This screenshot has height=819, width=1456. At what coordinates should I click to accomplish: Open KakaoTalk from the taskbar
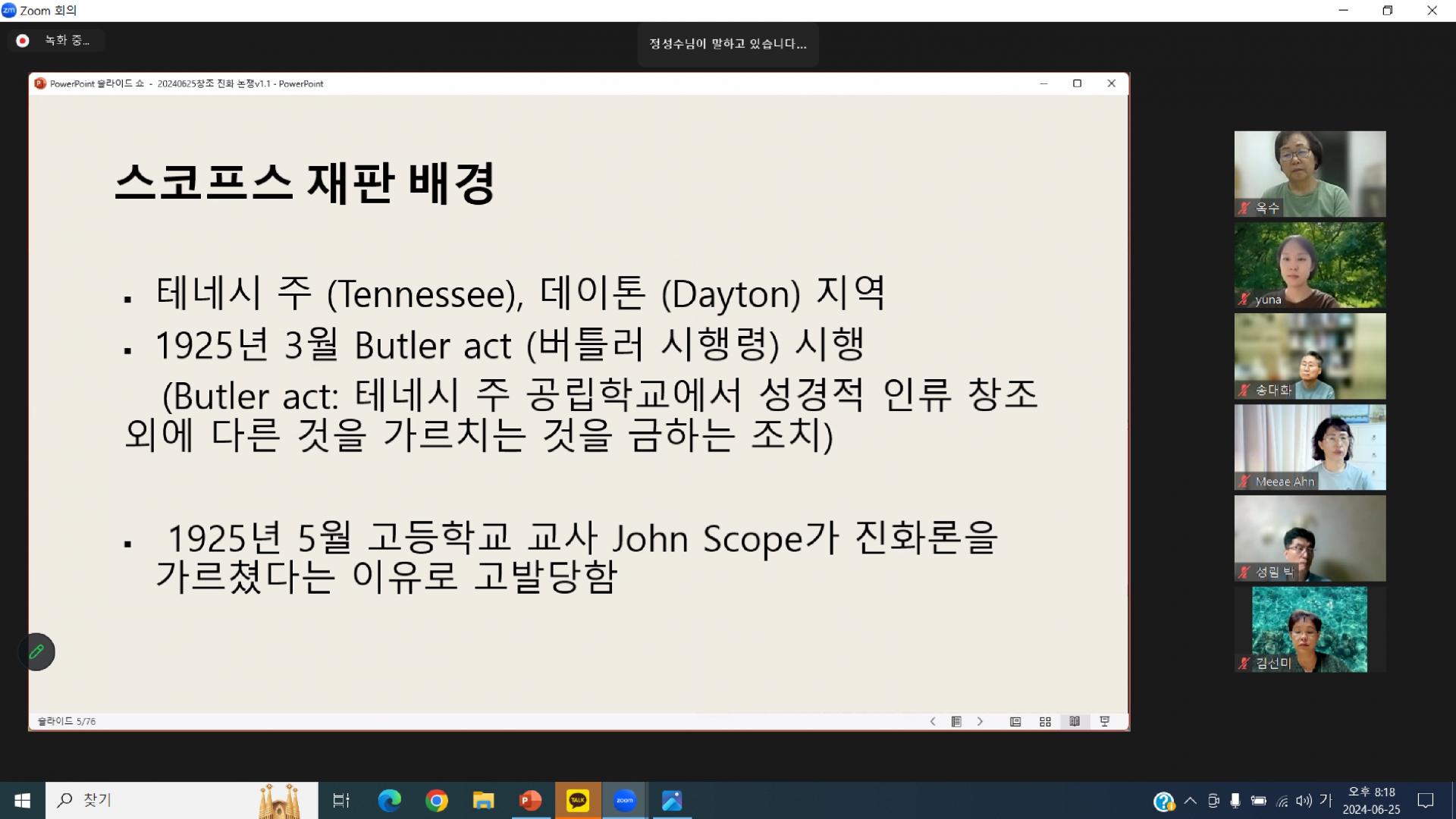coord(578,800)
